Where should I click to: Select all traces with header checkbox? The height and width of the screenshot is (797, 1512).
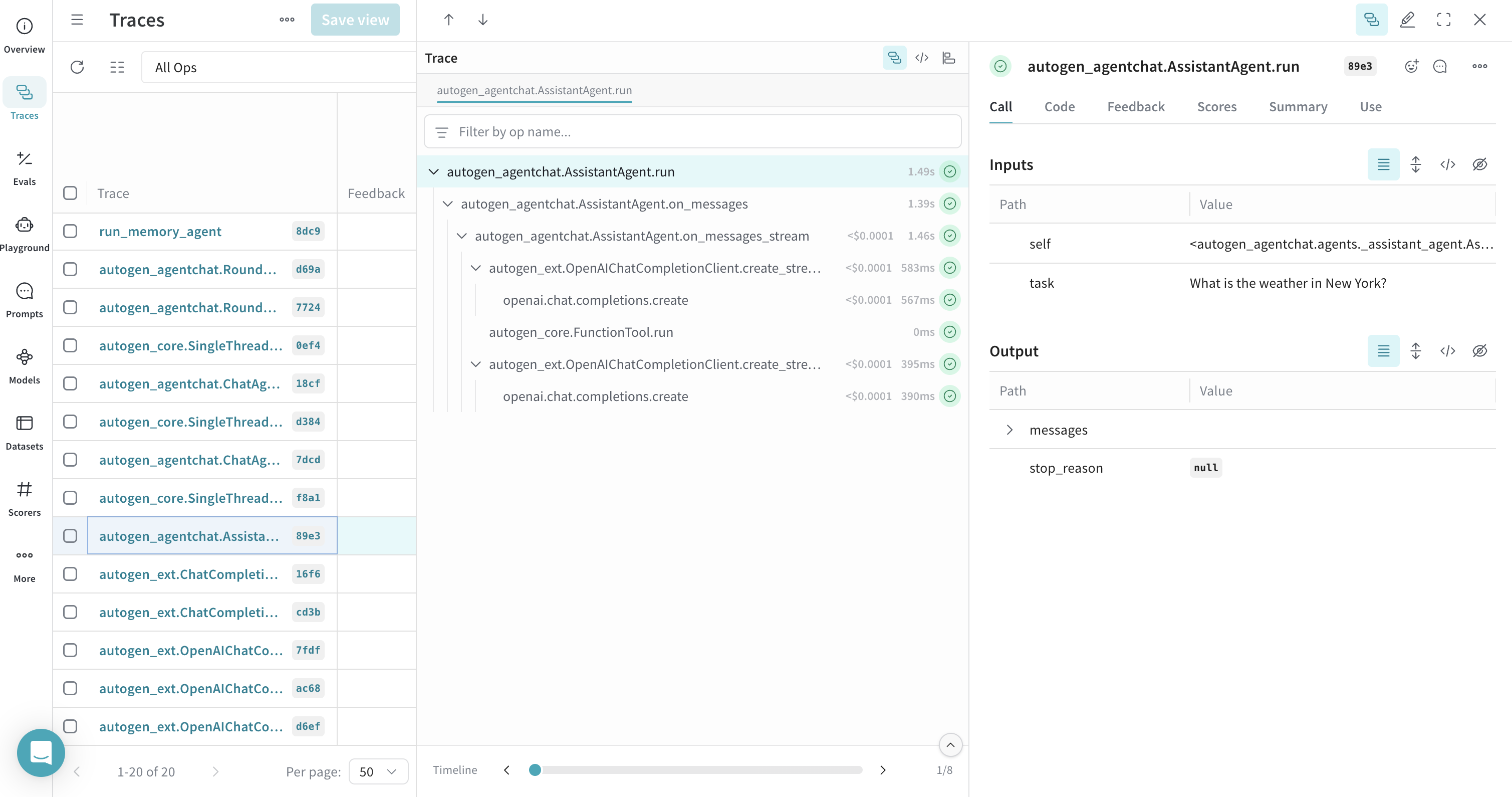click(x=70, y=192)
